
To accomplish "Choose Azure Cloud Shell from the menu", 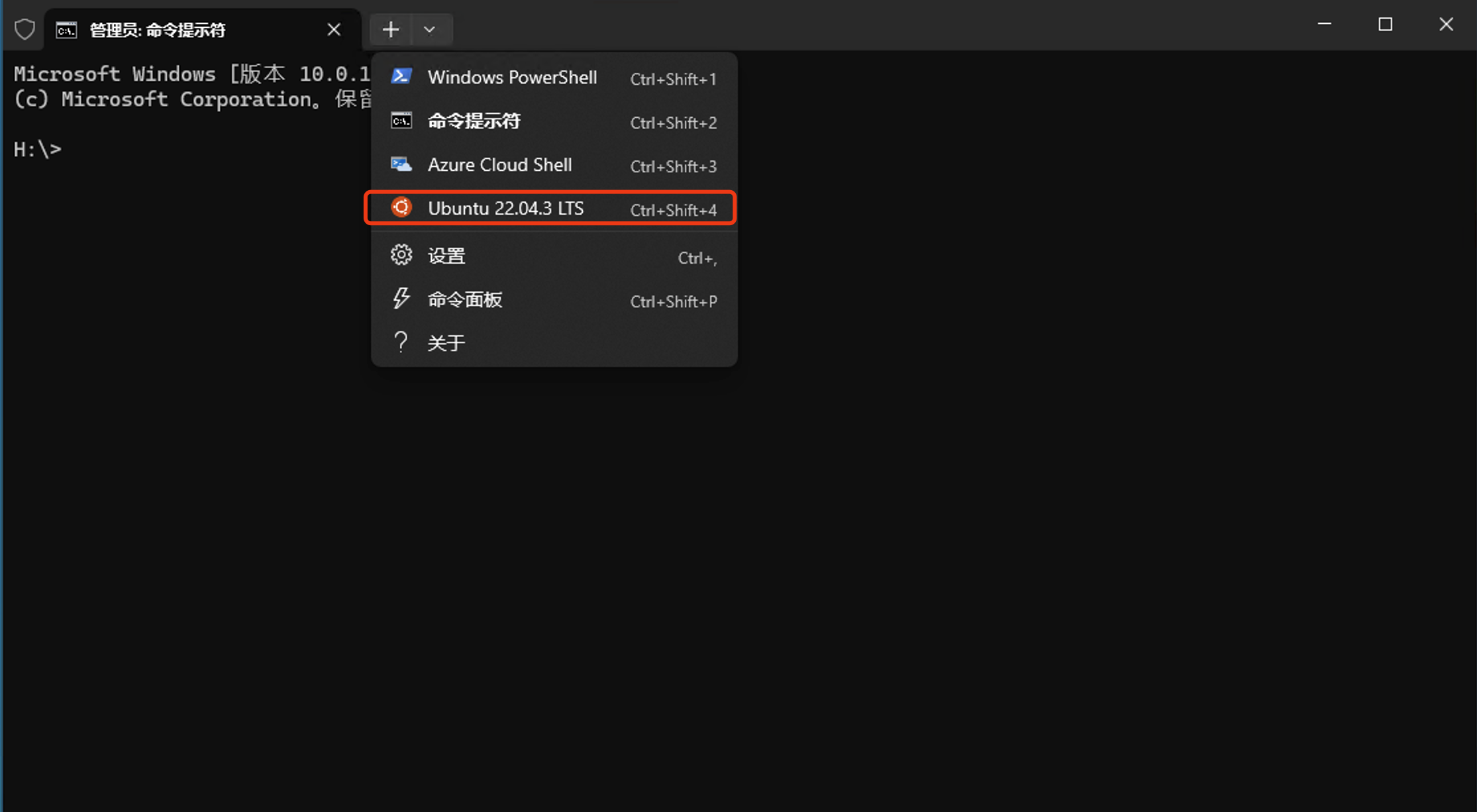I will point(499,165).
